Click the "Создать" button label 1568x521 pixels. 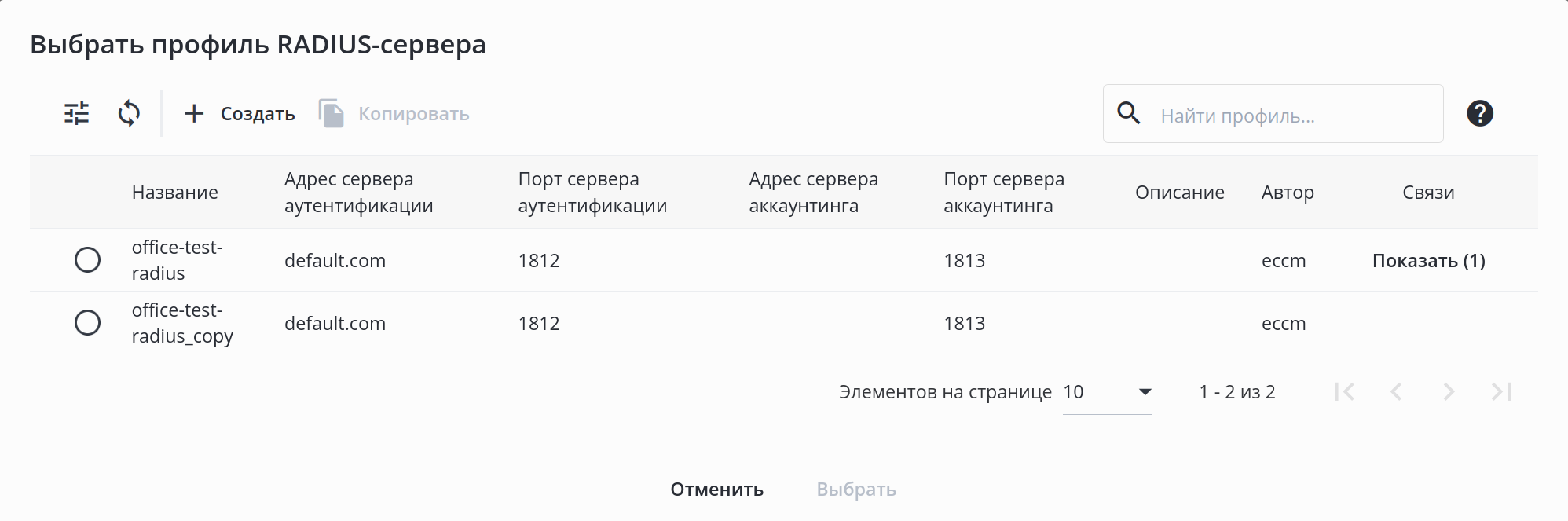258,114
